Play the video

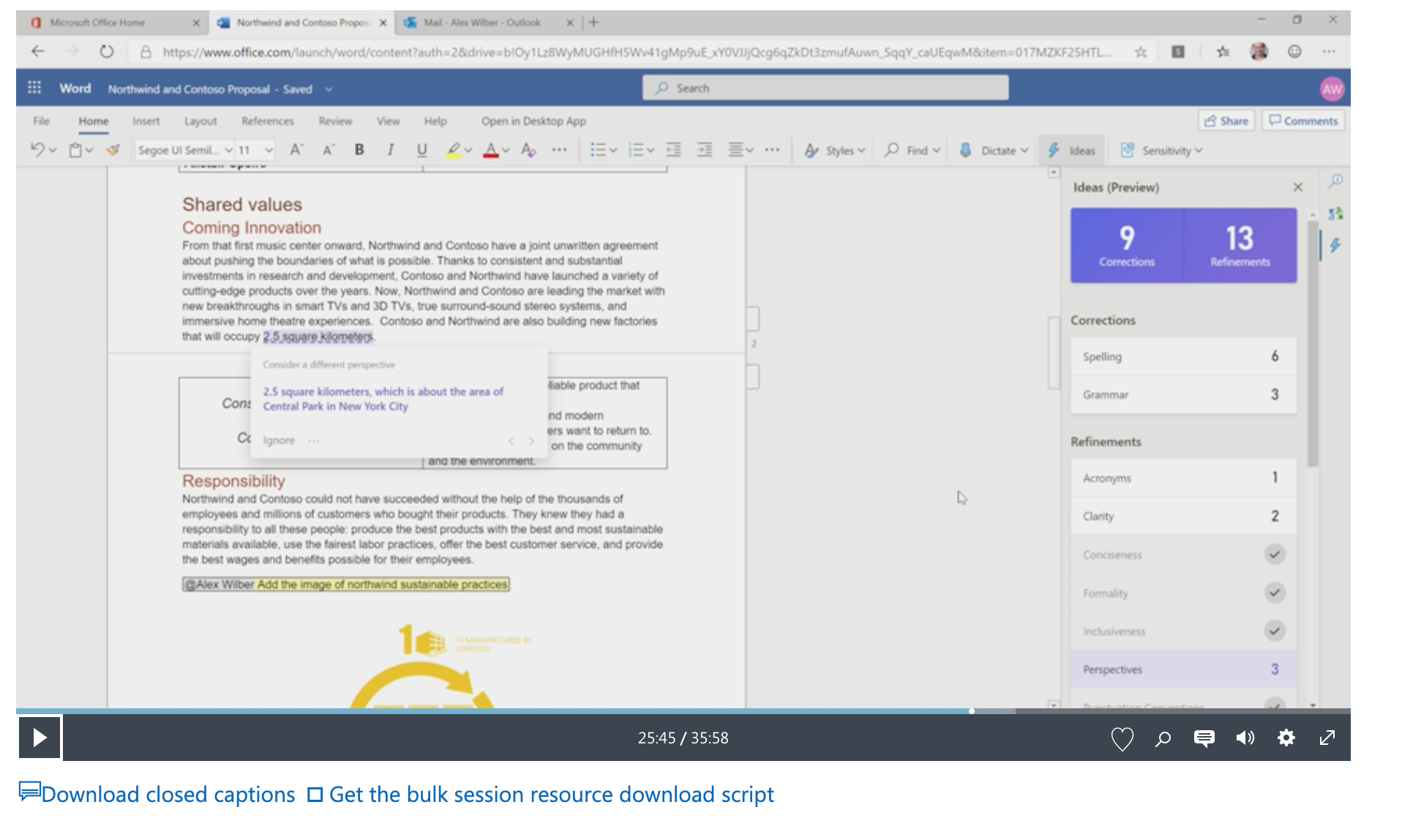40,738
